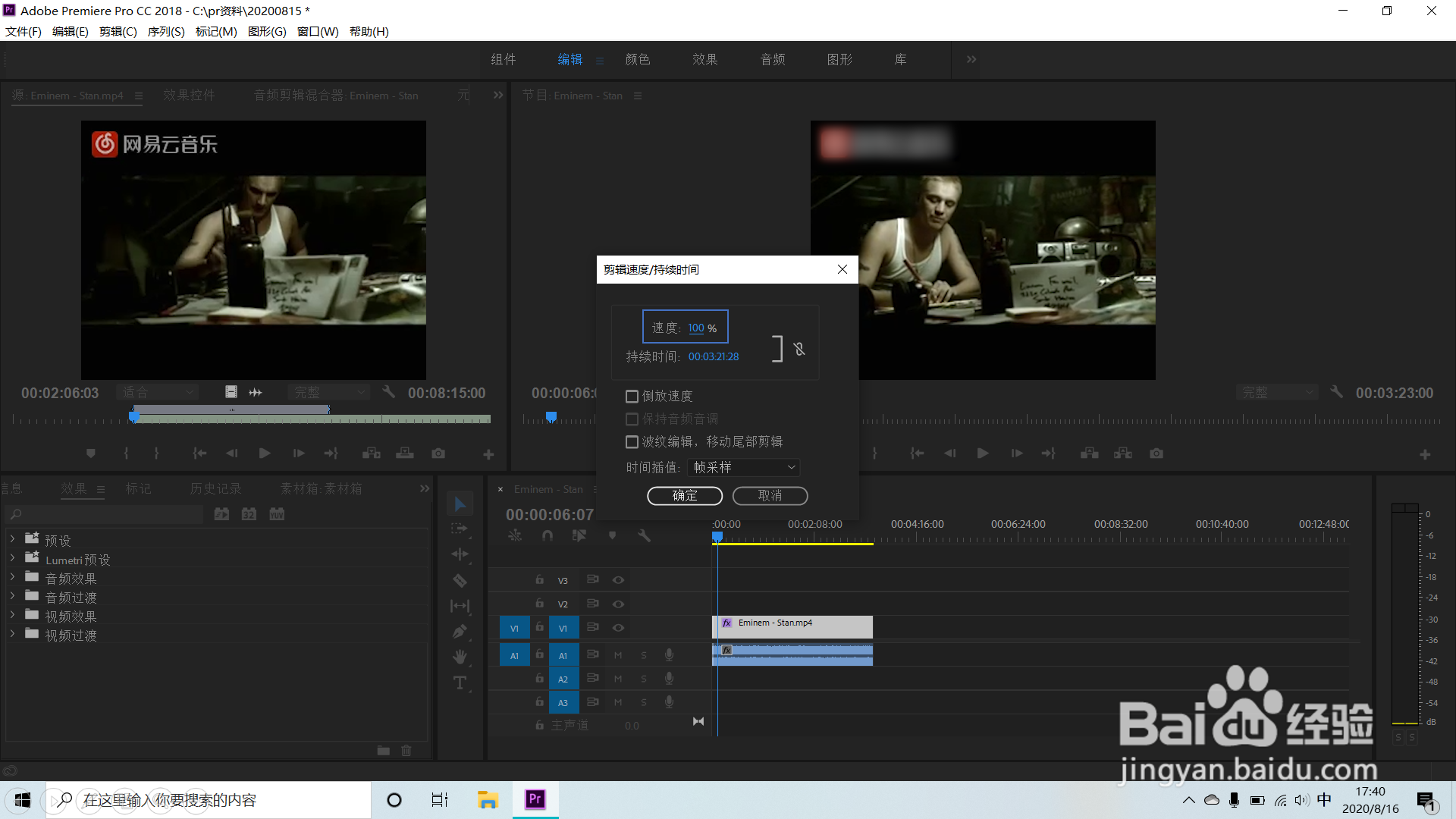Image resolution: width=1456 pixels, height=819 pixels.
Task: Enable voice-over record on track A3
Action: pyautogui.click(x=670, y=703)
